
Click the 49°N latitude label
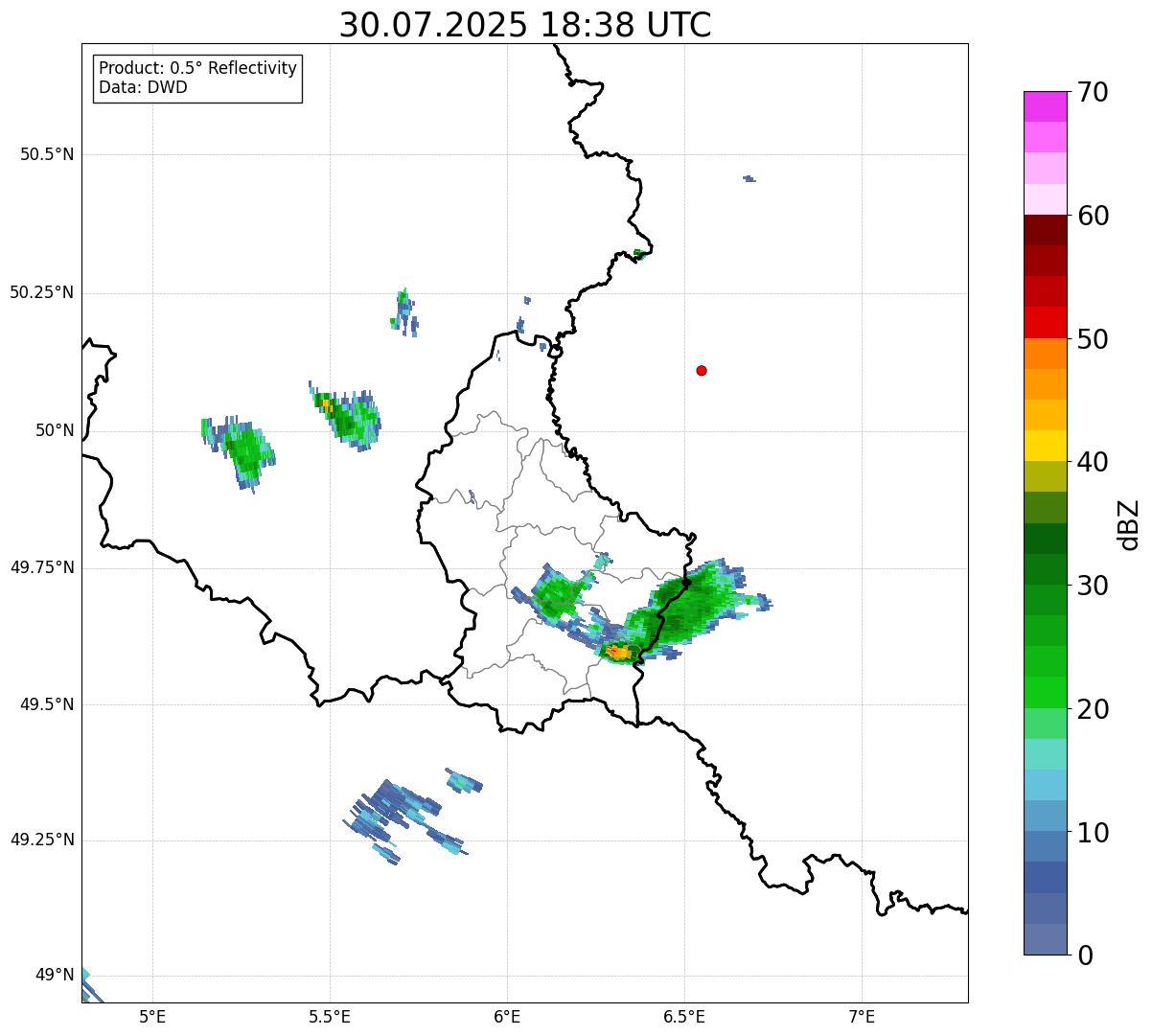[55, 975]
